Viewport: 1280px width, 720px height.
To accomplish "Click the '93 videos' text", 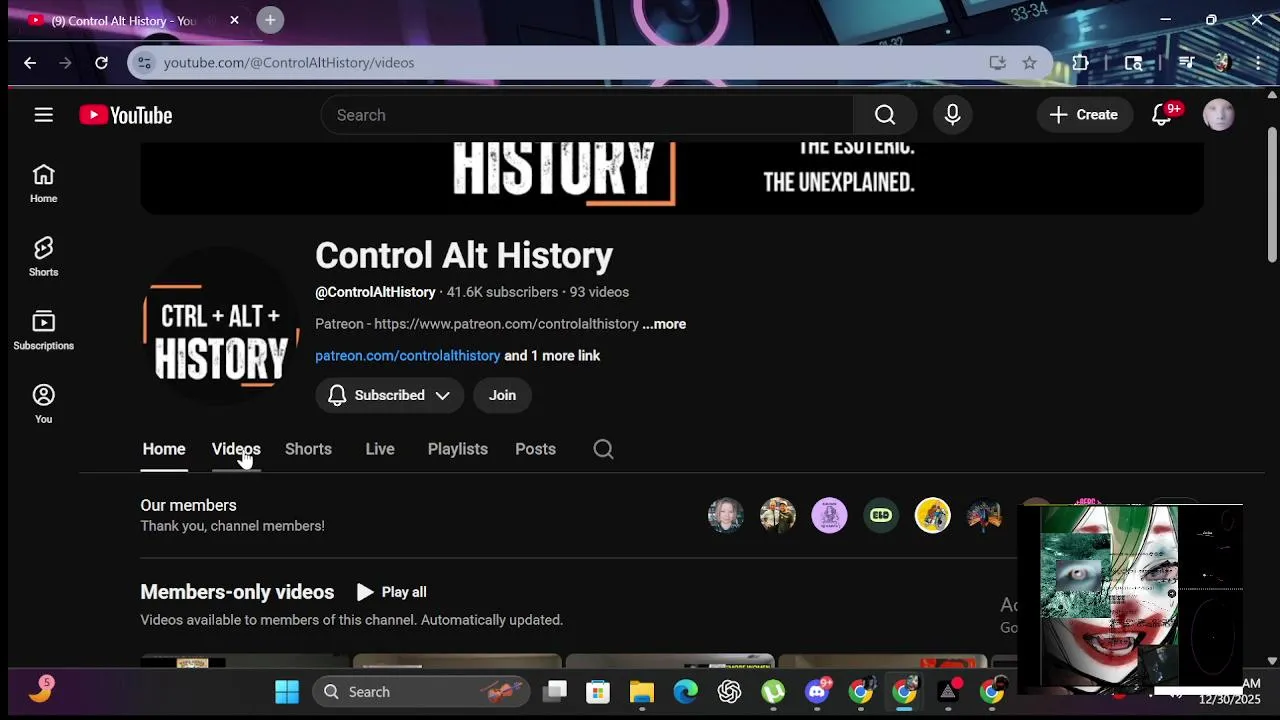I will (x=599, y=292).
